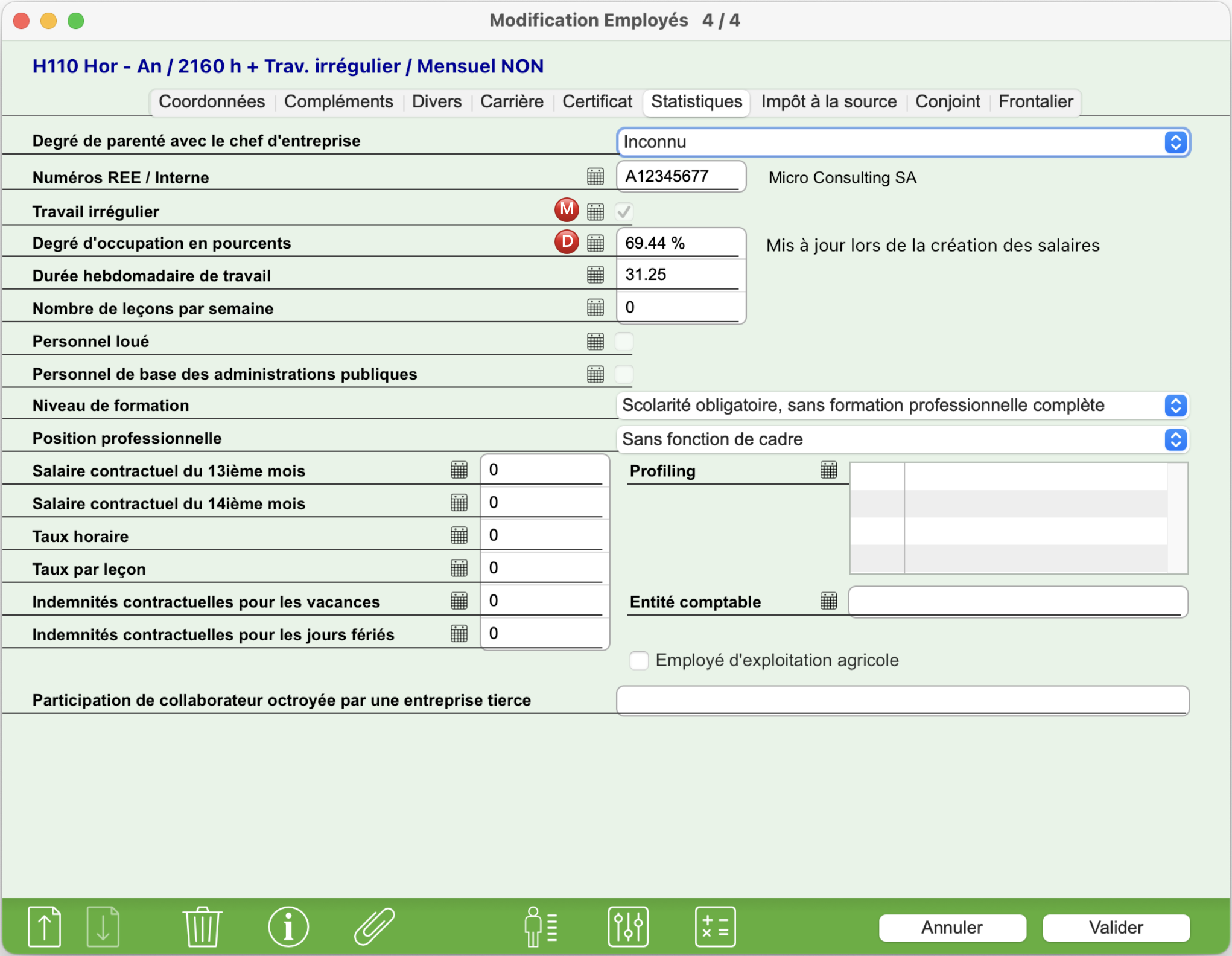Click the calendar icon for Degré d'occupation en pourcents

pyautogui.click(x=595, y=243)
